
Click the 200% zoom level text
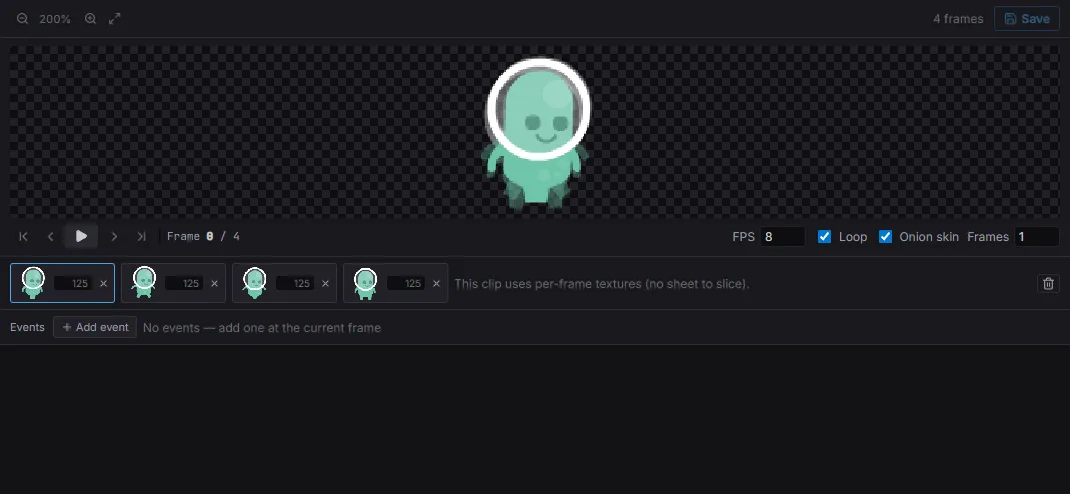click(x=55, y=19)
